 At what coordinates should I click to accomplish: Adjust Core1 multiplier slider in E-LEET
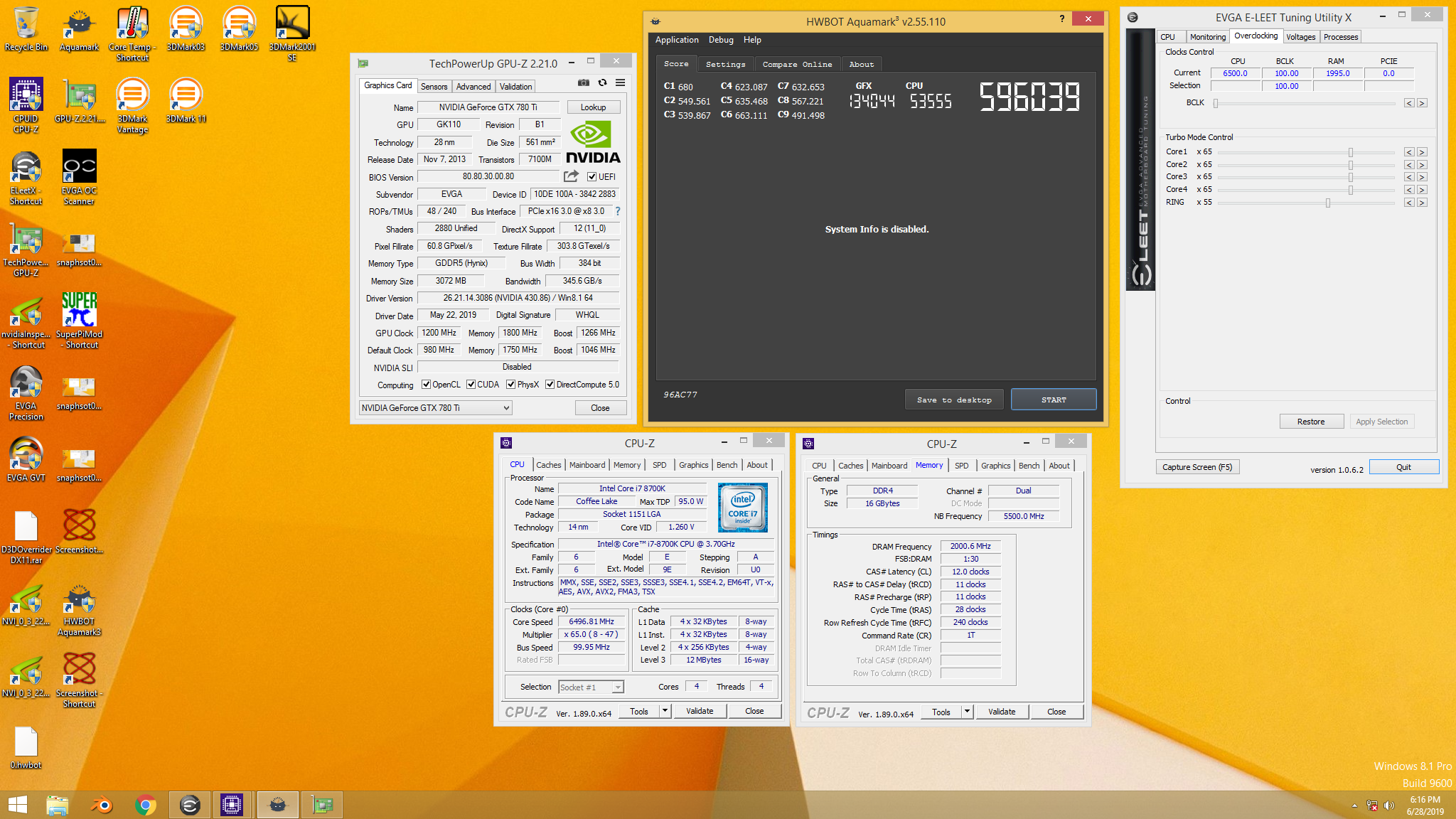coord(1350,152)
